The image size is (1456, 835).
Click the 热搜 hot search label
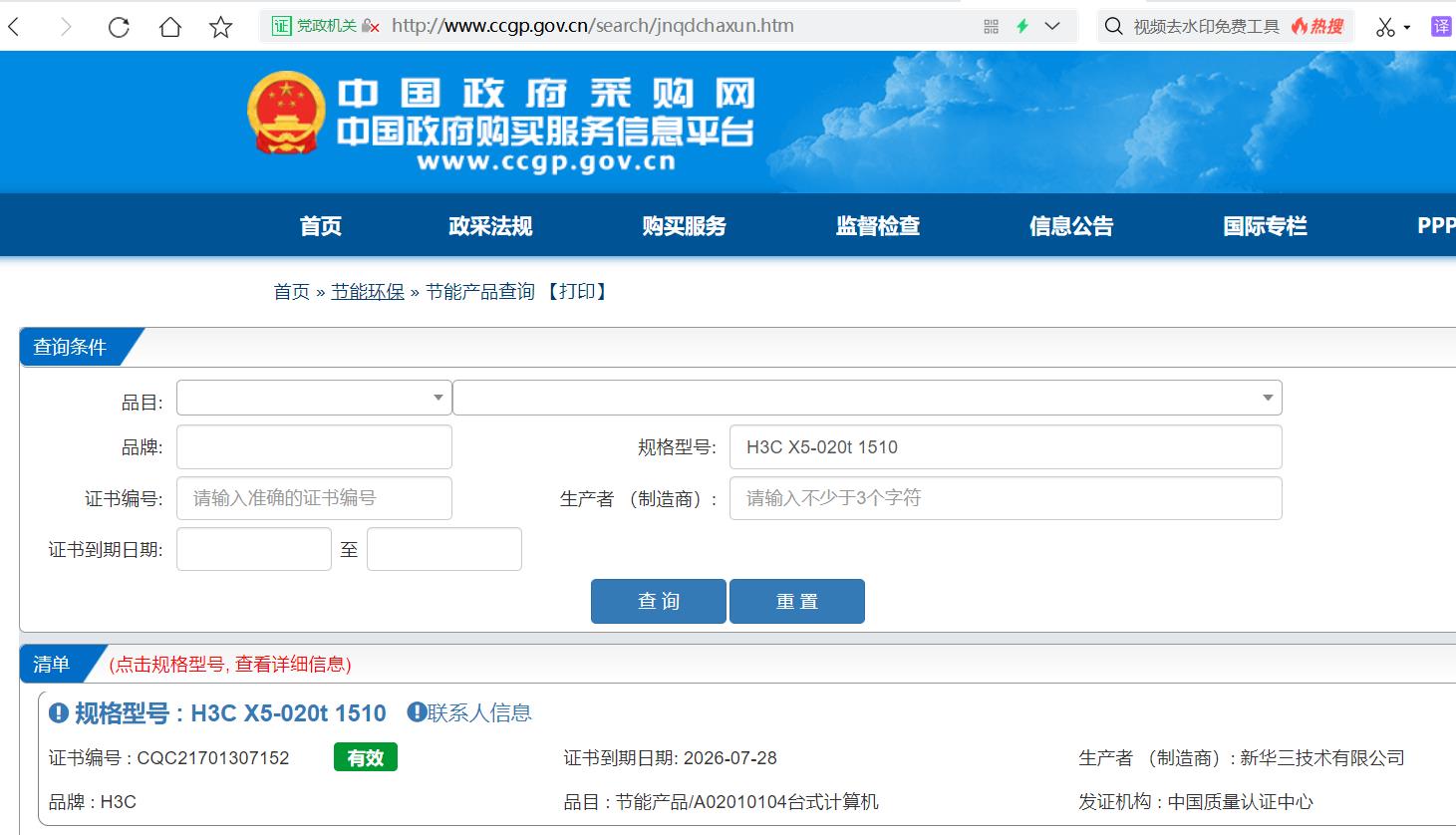tap(1317, 27)
